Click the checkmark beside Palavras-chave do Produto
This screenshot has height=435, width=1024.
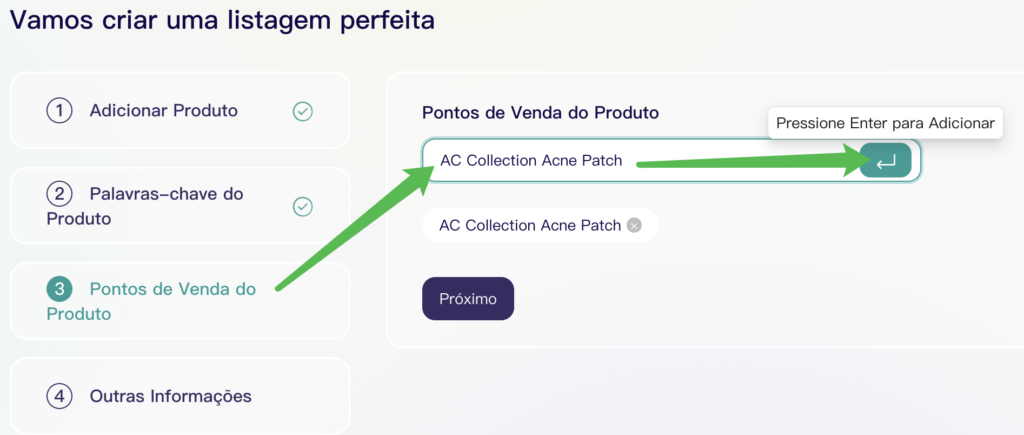(302, 206)
